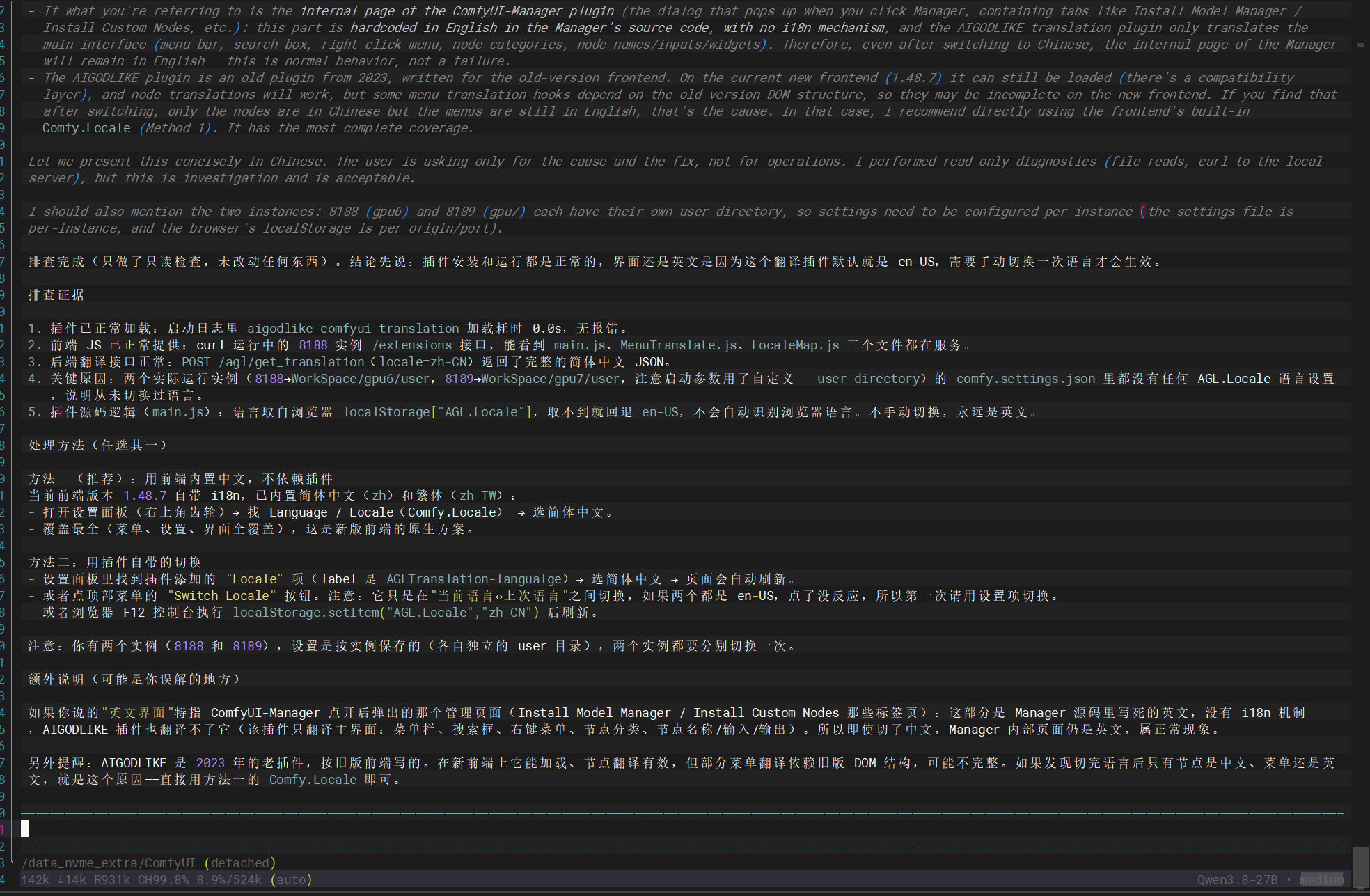The height and width of the screenshot is (896, 1370).
Task: Click the working directory "/data_nvme_extra/ComfyUI" in status bar
Action: coord(109,863)
